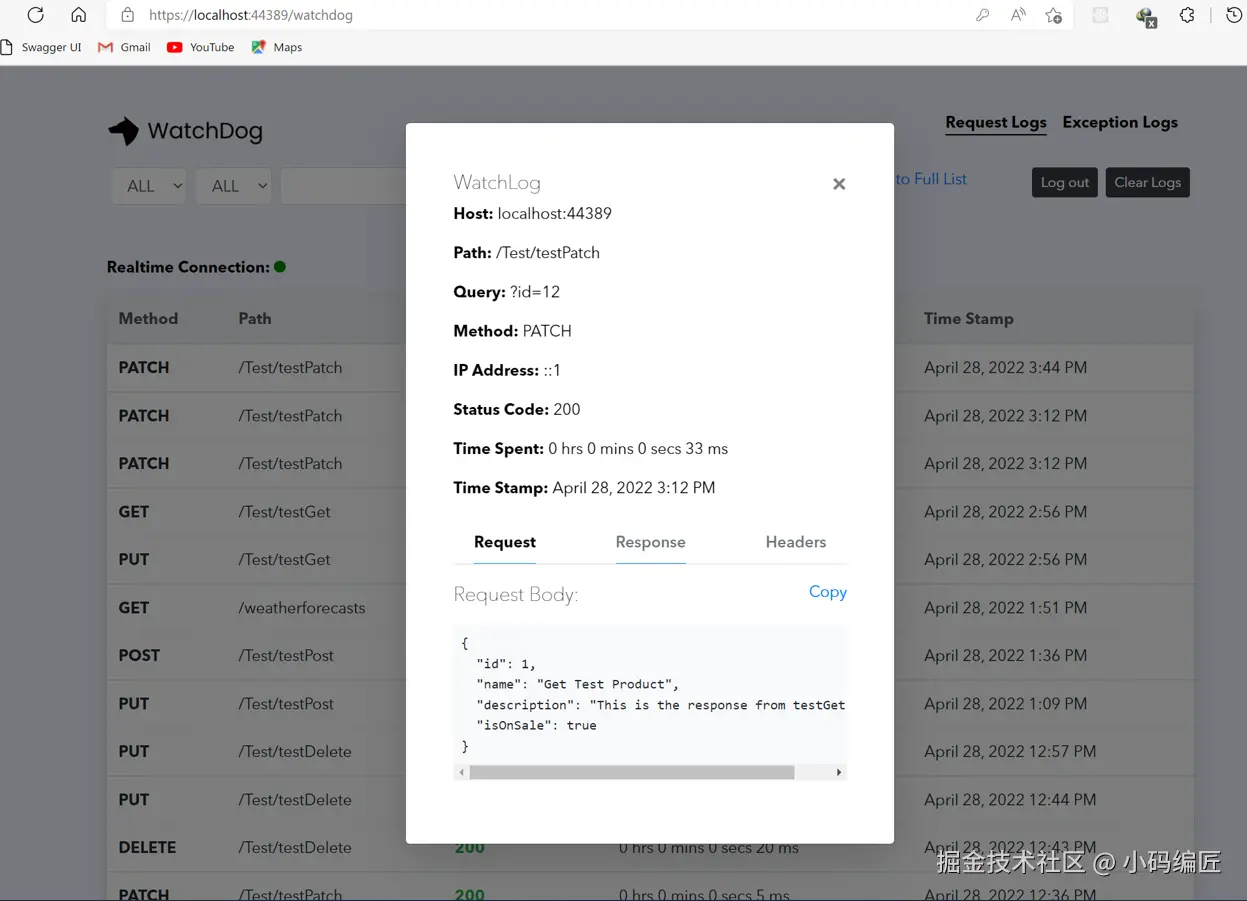Select the Headers tab in dialog
Image resolution: width=1247 pixels, height=901 pixels.
[796, 542]
